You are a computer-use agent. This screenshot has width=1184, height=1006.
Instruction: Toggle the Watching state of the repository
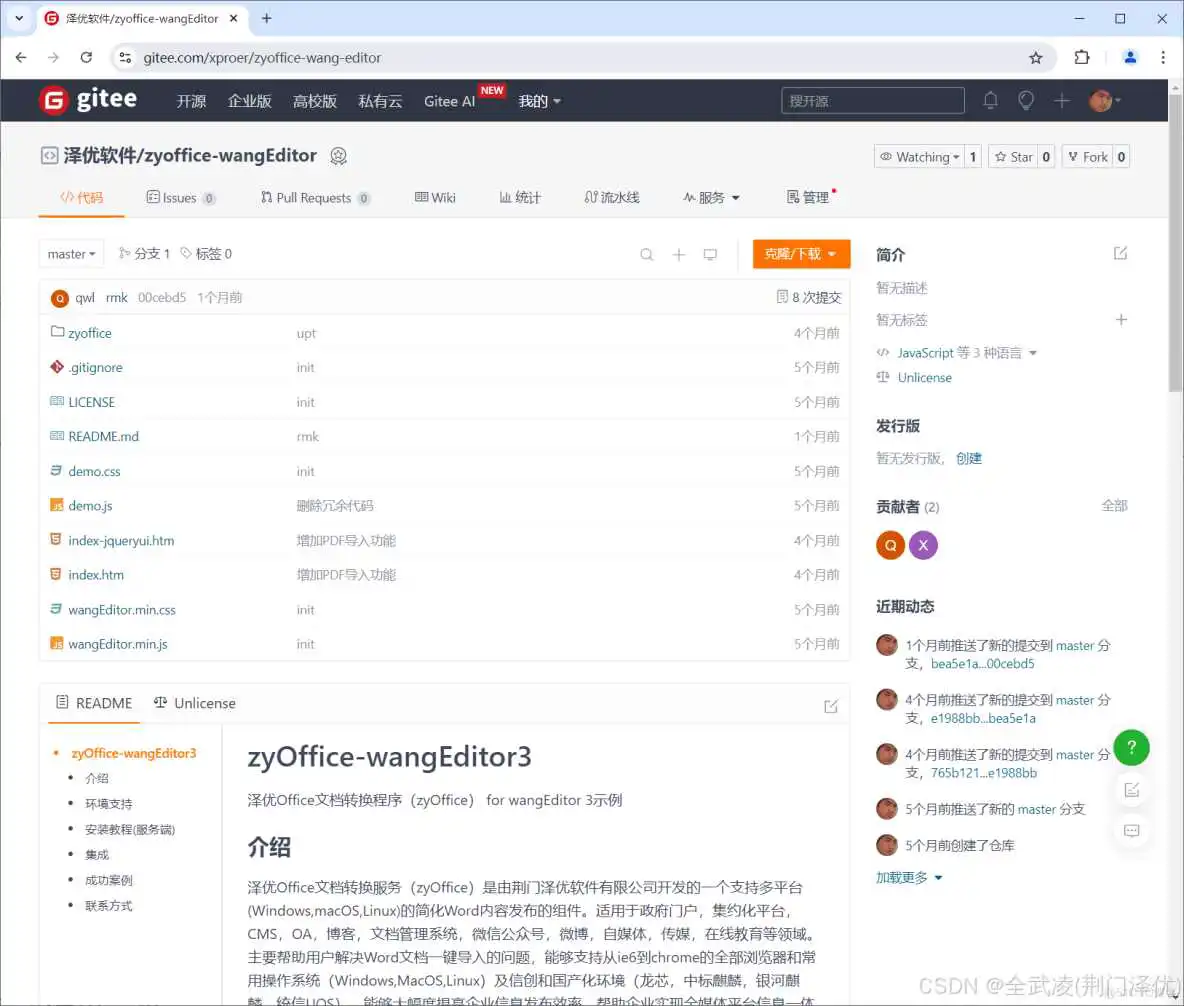tap(919, 156)
